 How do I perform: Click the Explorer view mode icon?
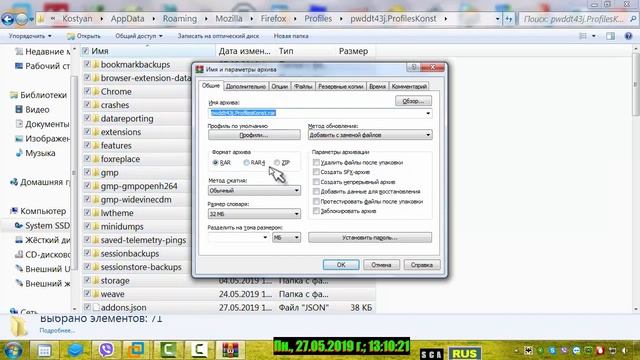(583, 36)
